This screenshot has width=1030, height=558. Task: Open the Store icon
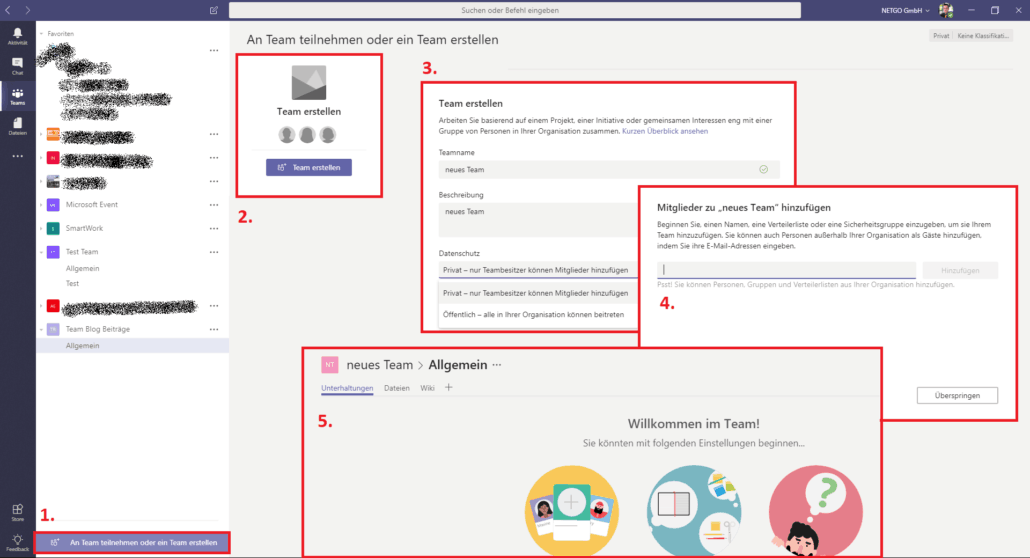[18, 513]
